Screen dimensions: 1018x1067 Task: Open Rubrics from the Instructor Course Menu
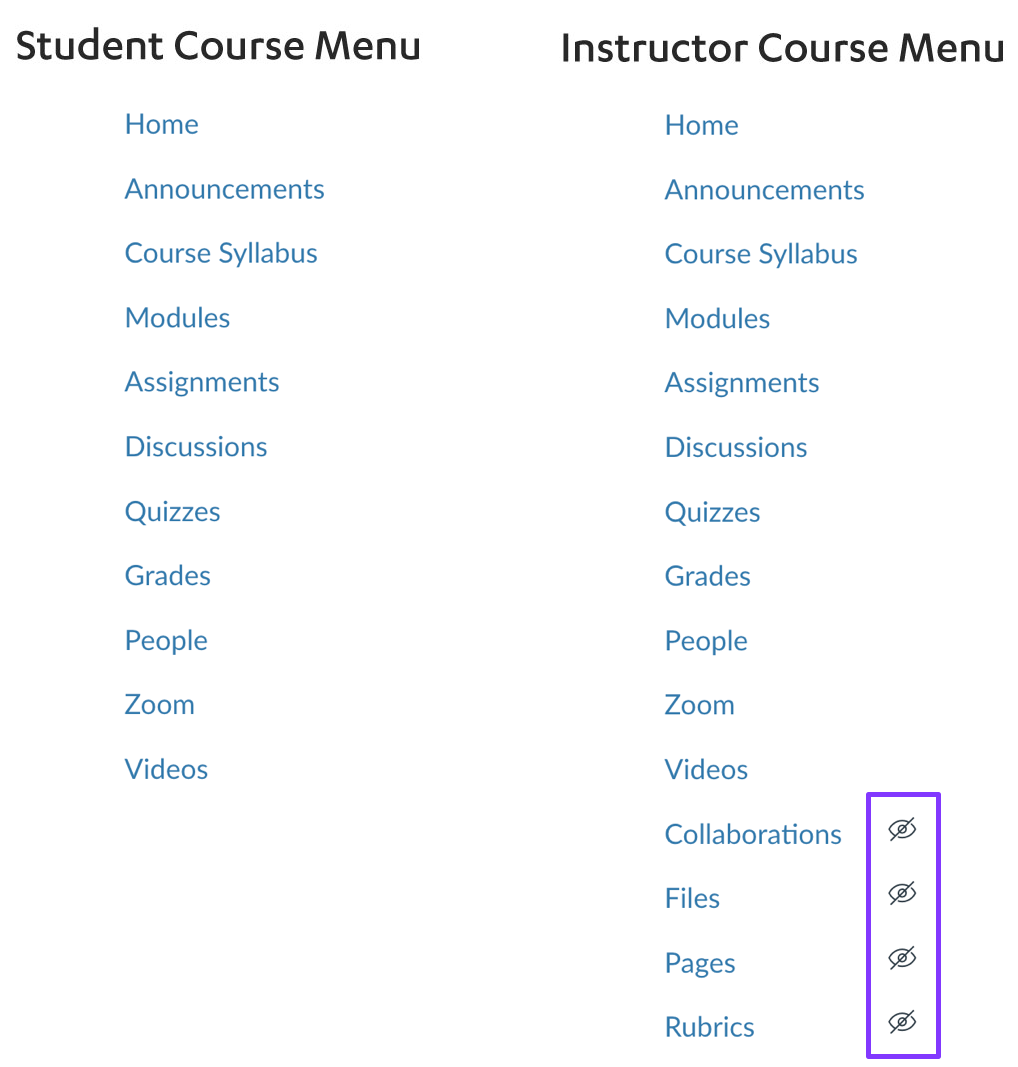709,1026
